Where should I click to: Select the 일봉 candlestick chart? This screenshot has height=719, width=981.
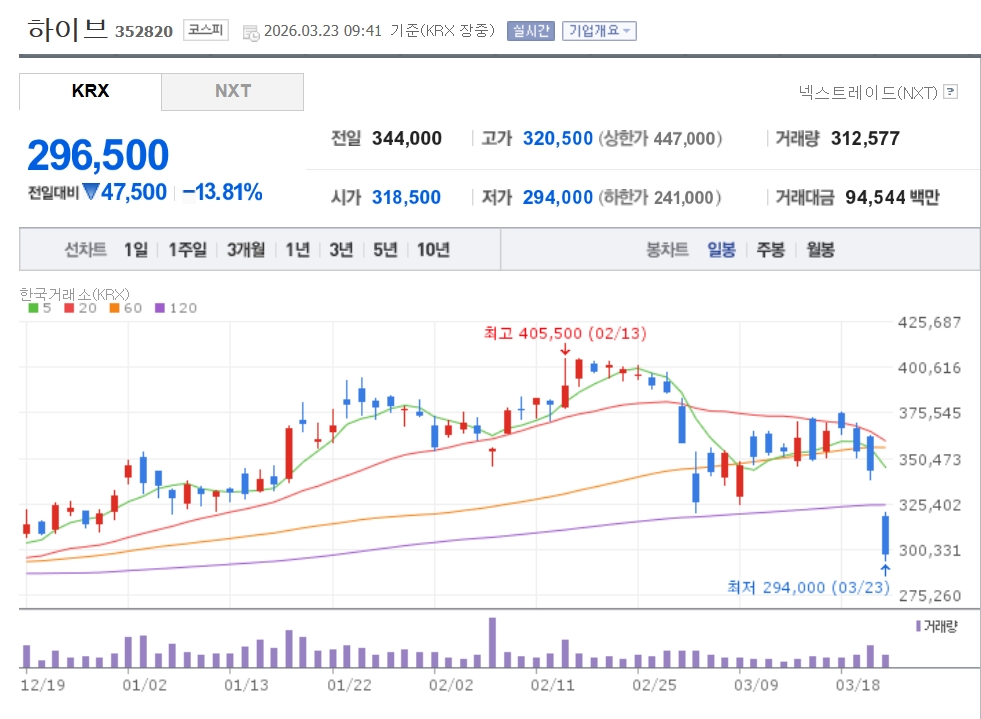(721, 250)
